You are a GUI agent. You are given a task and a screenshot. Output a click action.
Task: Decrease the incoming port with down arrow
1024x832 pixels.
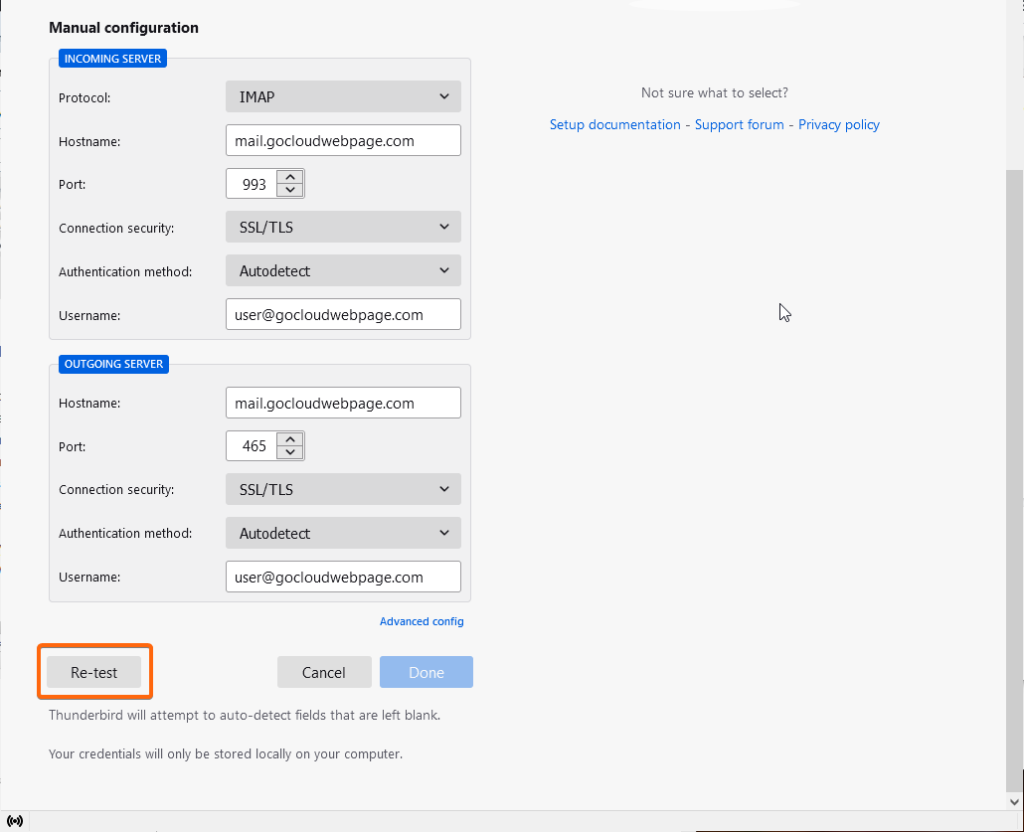point(290,191)
